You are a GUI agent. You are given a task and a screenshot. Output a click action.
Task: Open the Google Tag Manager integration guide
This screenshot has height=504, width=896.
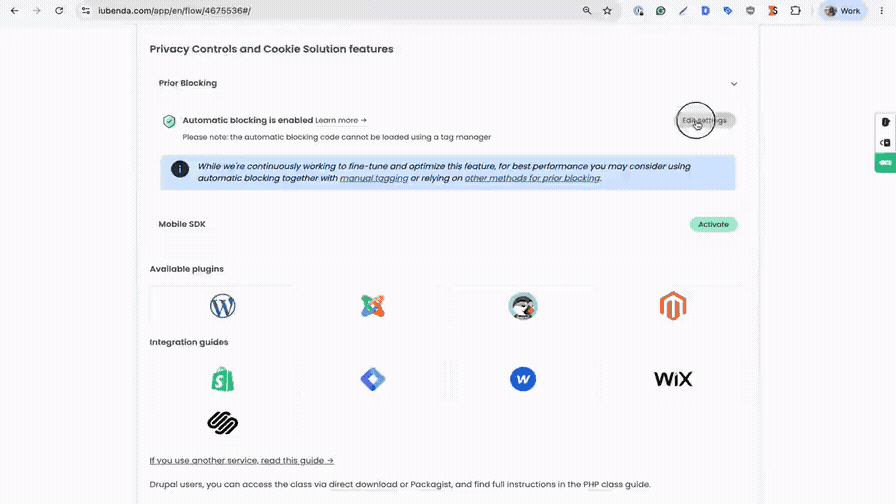(x=373, y=379)
